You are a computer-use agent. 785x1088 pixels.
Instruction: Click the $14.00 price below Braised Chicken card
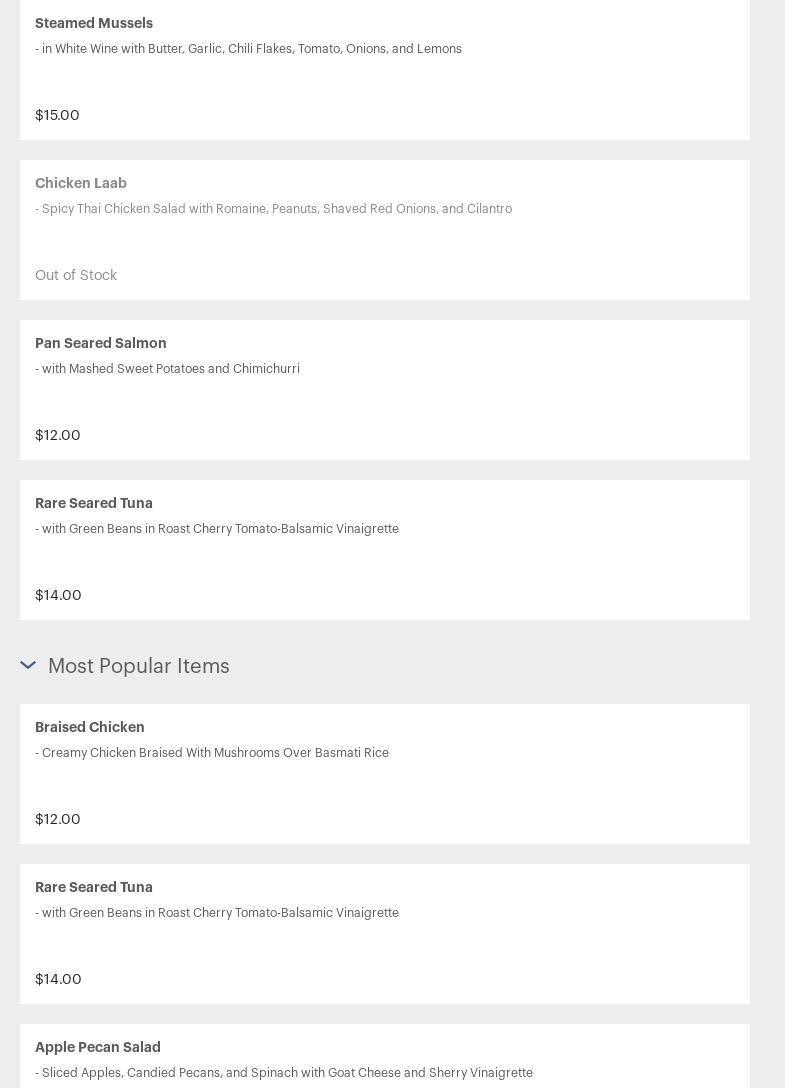58,979
